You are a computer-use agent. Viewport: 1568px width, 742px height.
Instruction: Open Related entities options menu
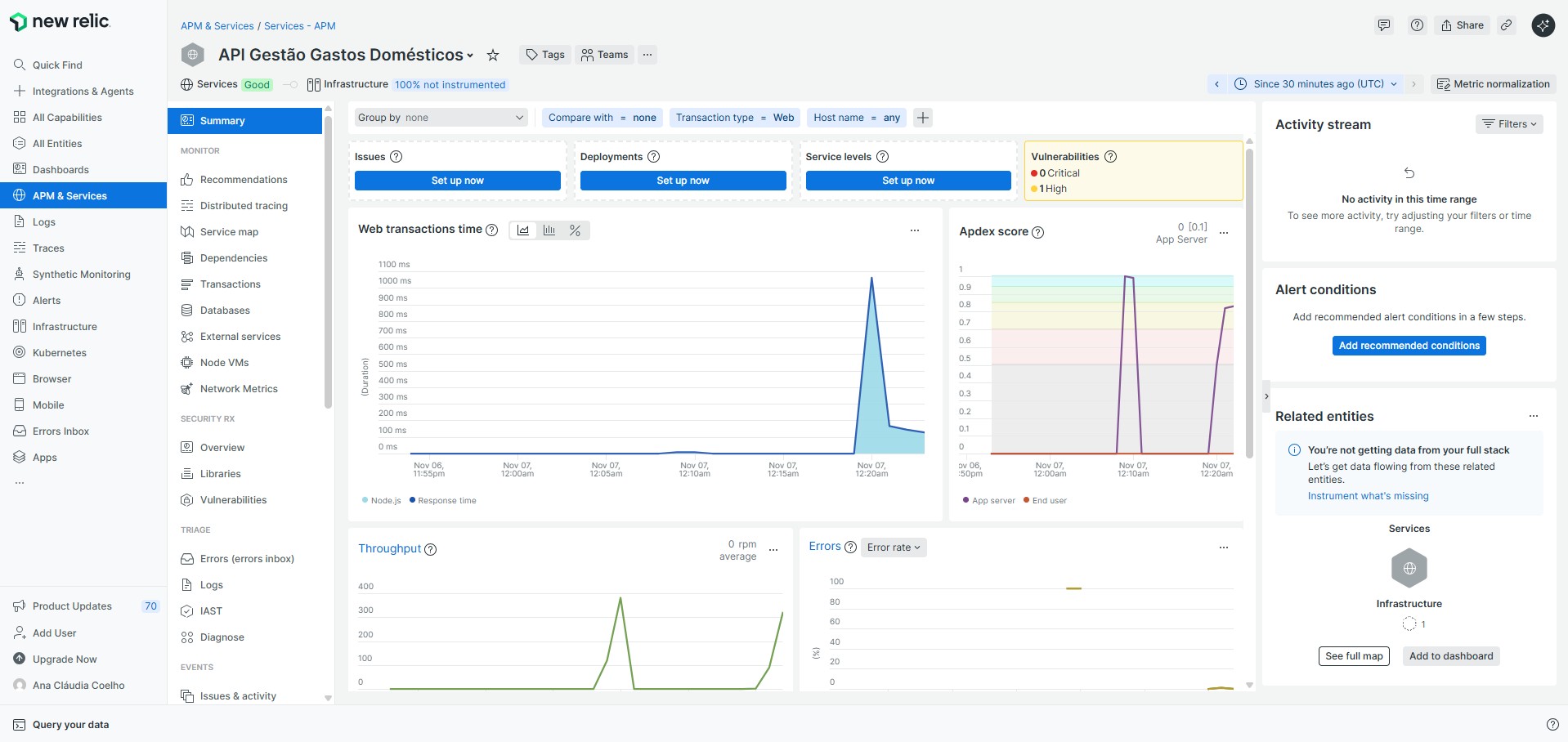point(1534,416)
